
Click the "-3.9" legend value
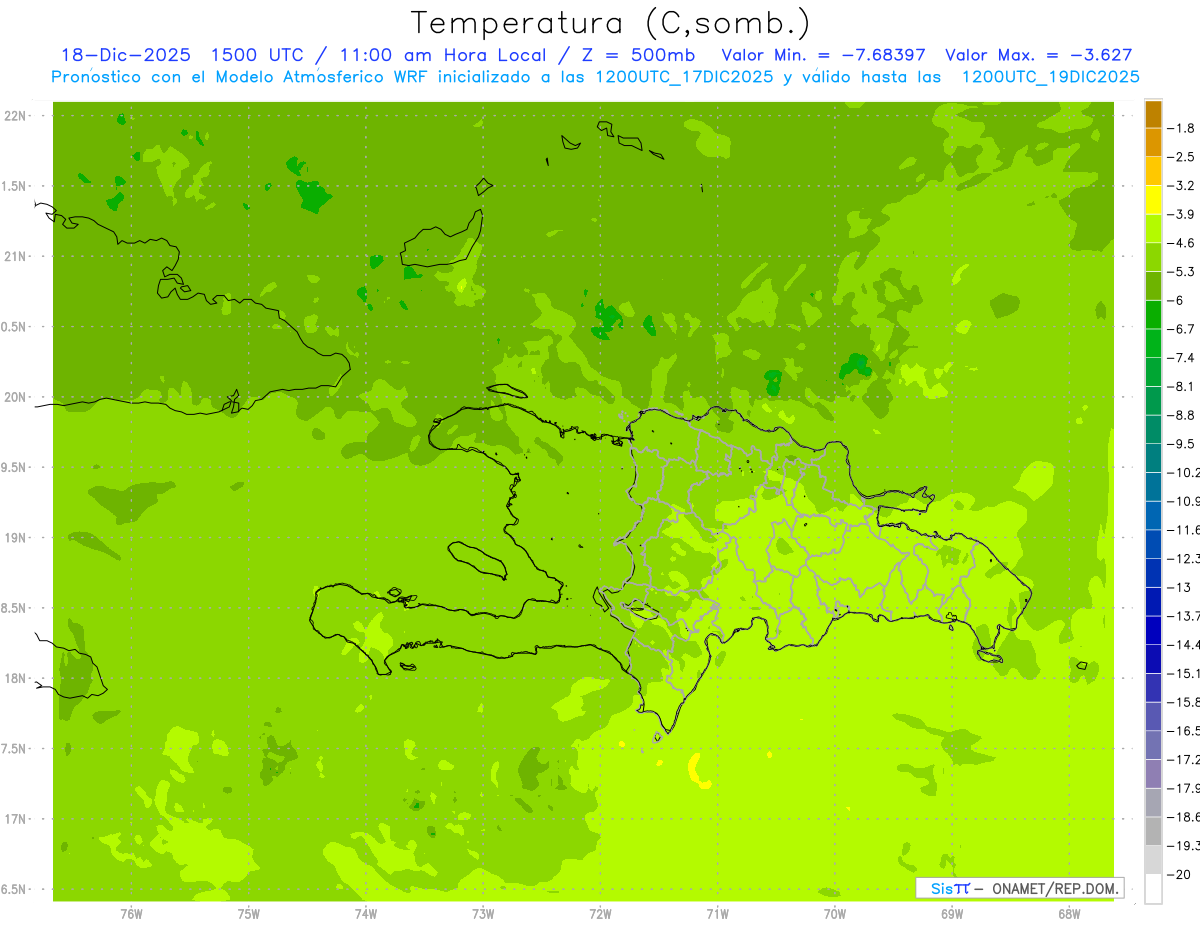click(x=1181, y=214)
